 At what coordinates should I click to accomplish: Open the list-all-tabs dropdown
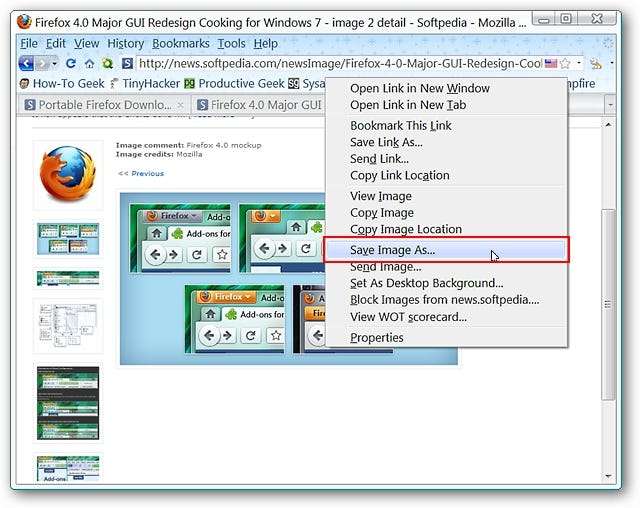[610, 105]
